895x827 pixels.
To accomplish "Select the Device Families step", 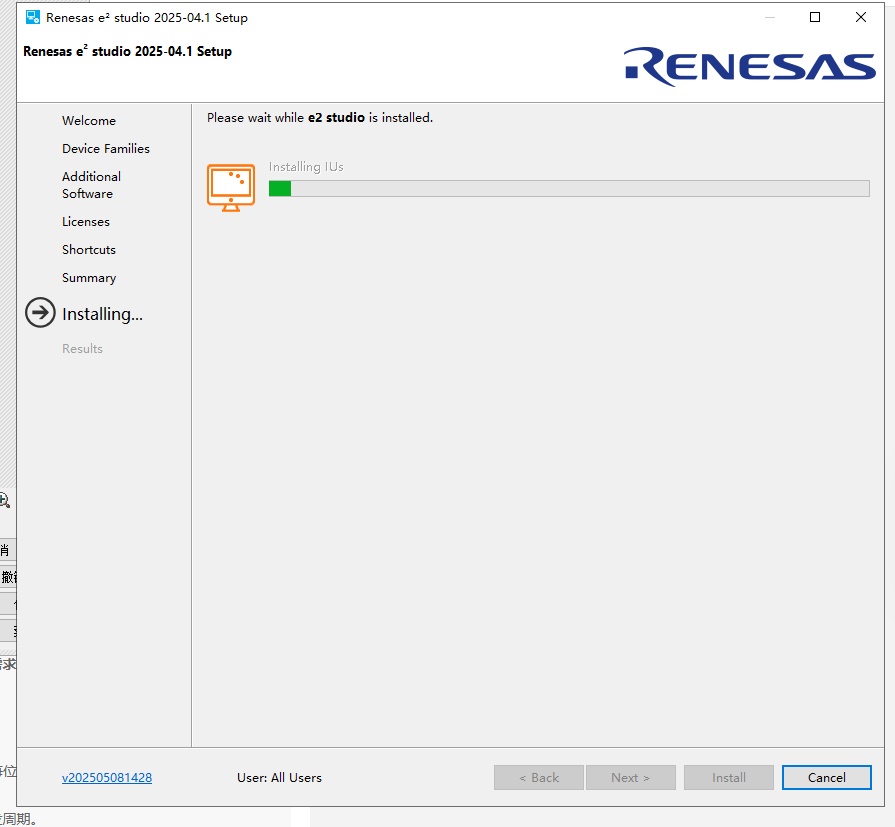I will click(106, 148).
